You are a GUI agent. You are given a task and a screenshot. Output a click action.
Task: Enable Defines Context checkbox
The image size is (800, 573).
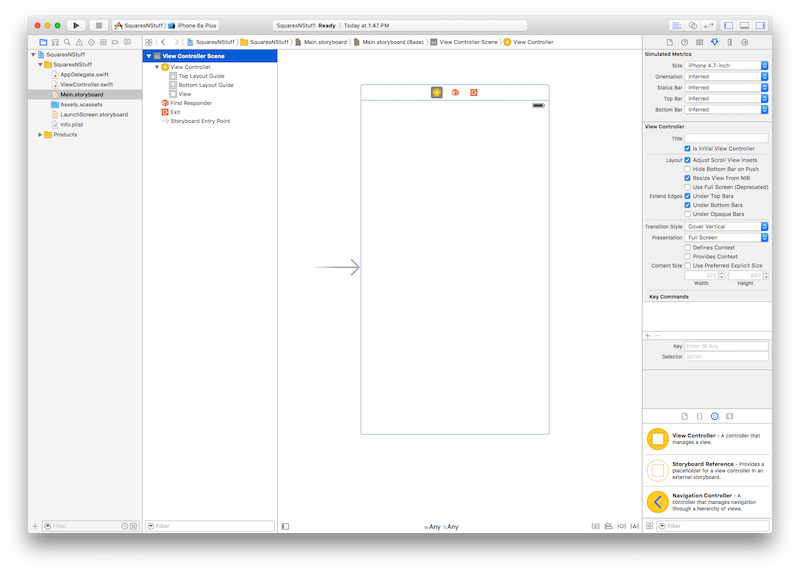pyautogui.click(x=687, y=247)
